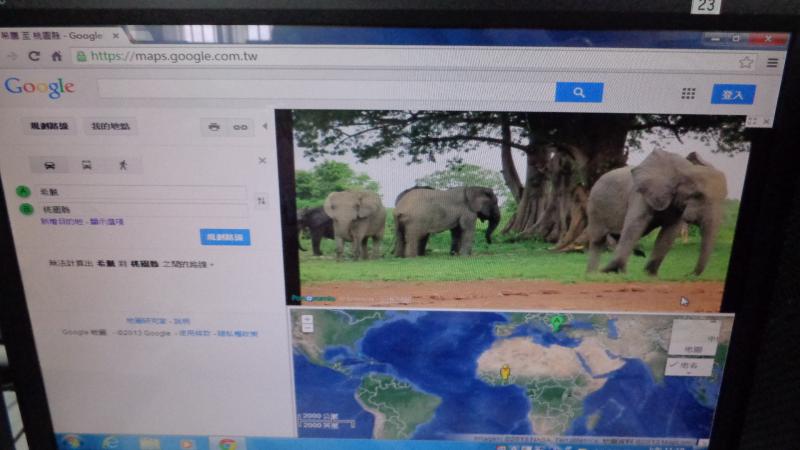The image size is (800, 450).
Task: Open the Get Directions tab
Action: point(49,126)
